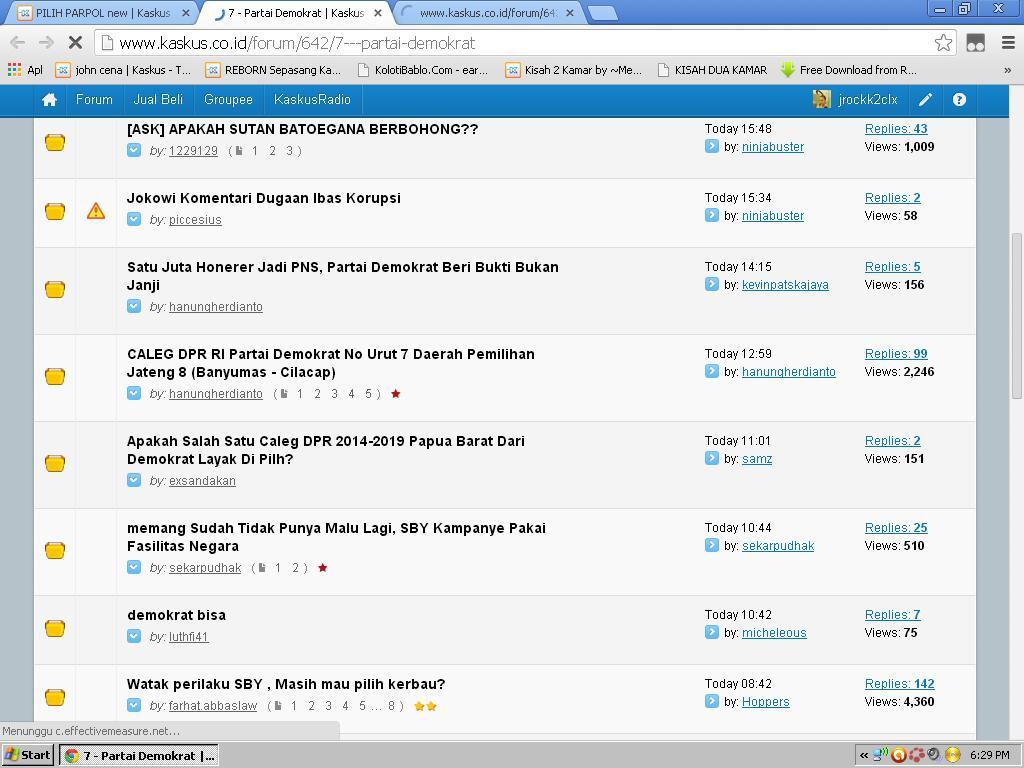Select KaskusRadio in the navigation bar

312,100
